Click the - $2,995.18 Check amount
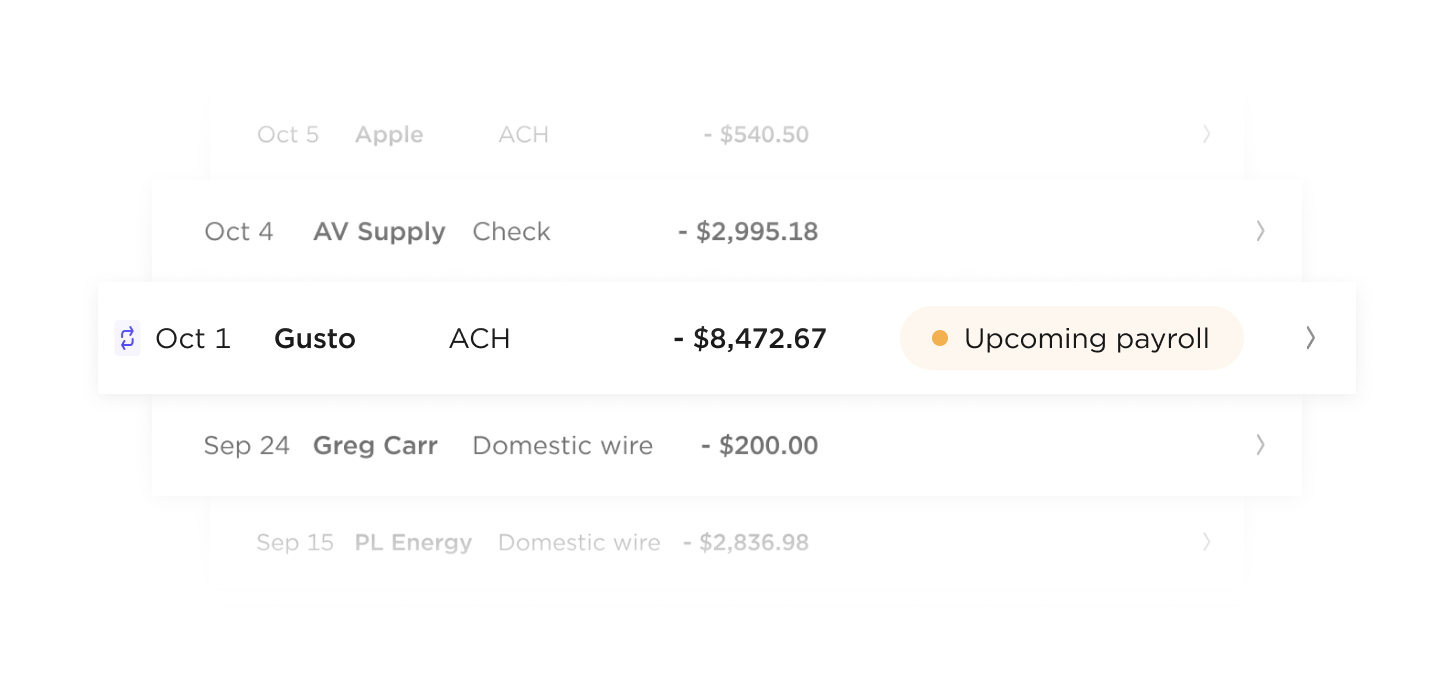The image size is (1456, 678). coord(748,232)
